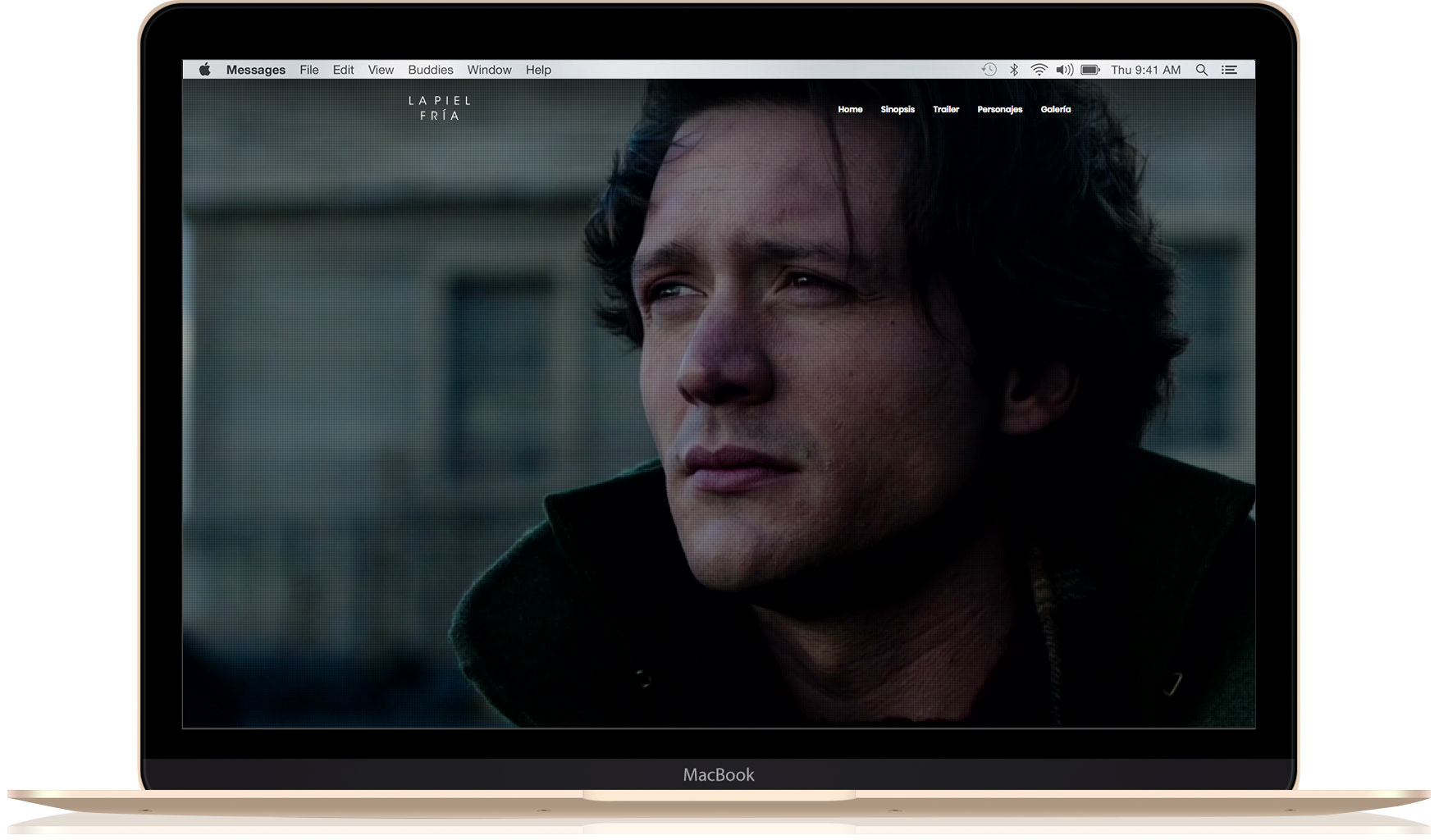Click the Thu 9:41 AM clock
Viewport: 1439px width, 840px height.
tap(1145, 70)
